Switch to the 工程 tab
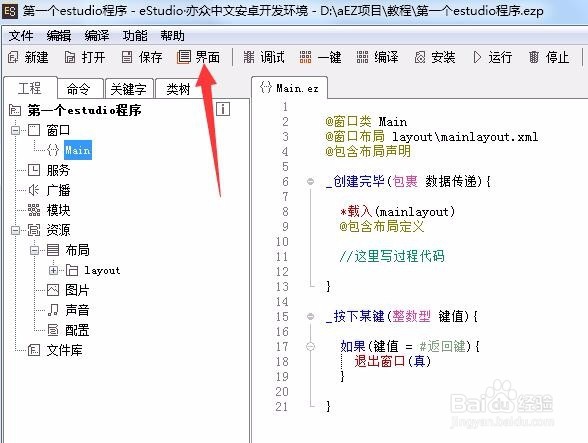 coord(30,88)
